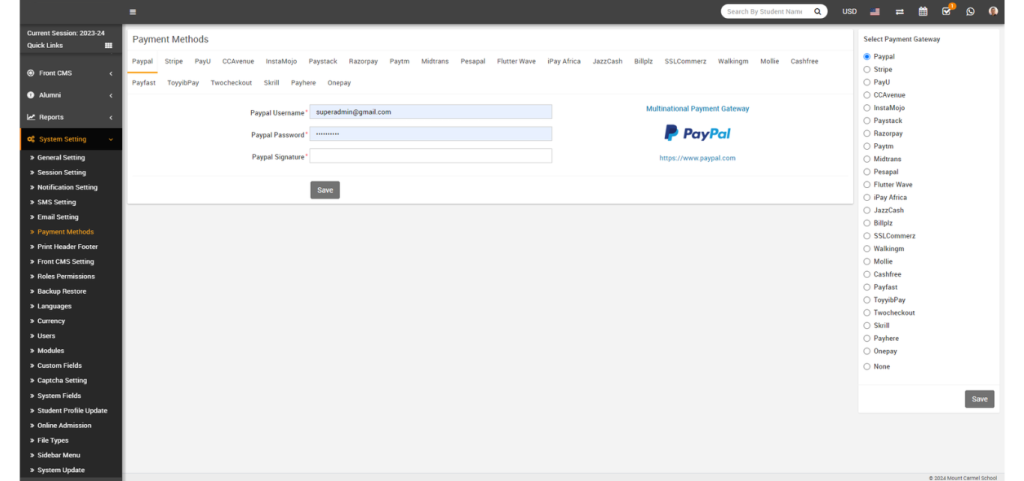The width and height of the screenshot is (1024, 481).
Task: Click the user profile avatar
Action: (993, 12)
